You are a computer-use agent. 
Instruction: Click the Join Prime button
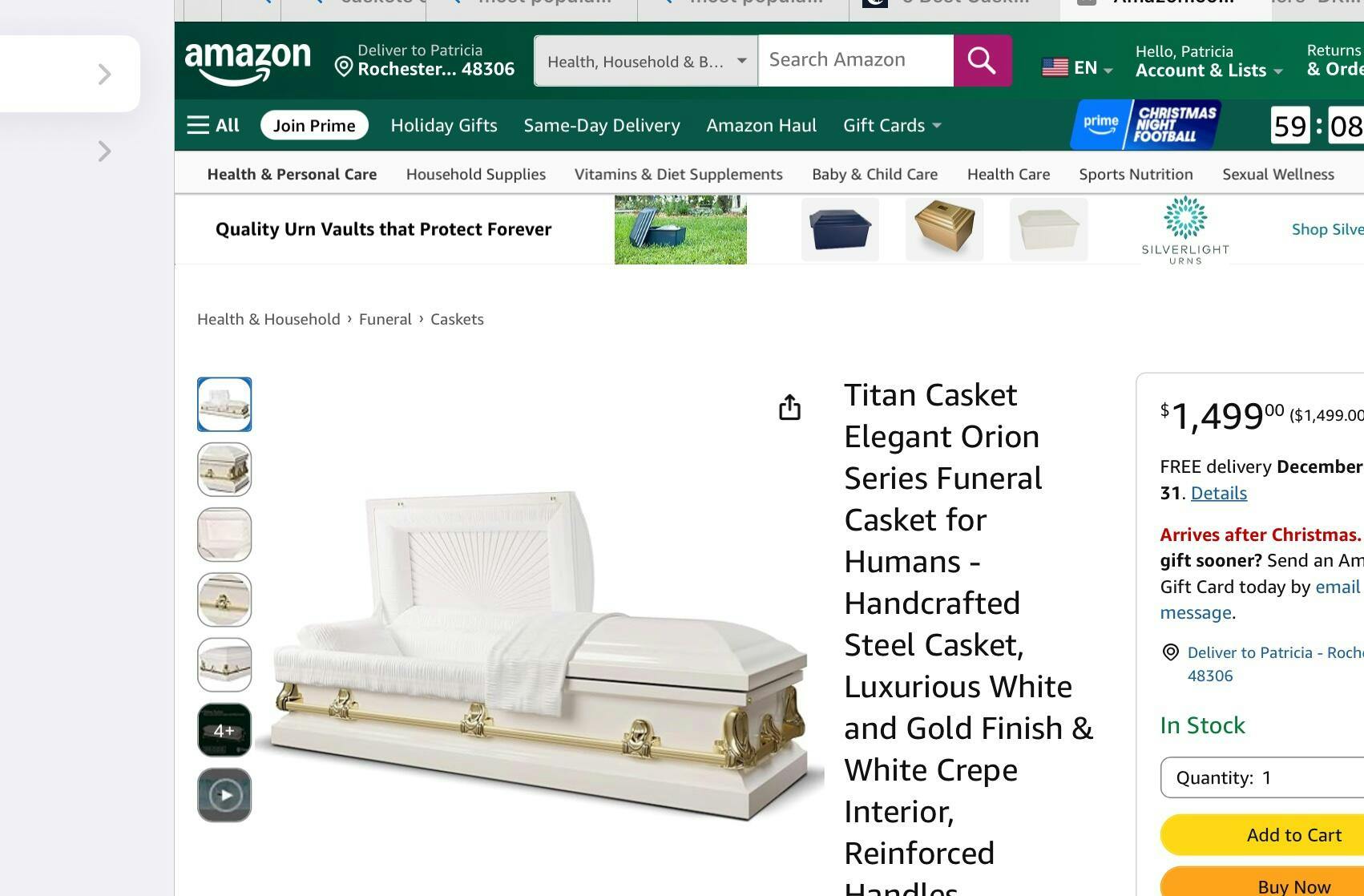[x=314, y=125]
